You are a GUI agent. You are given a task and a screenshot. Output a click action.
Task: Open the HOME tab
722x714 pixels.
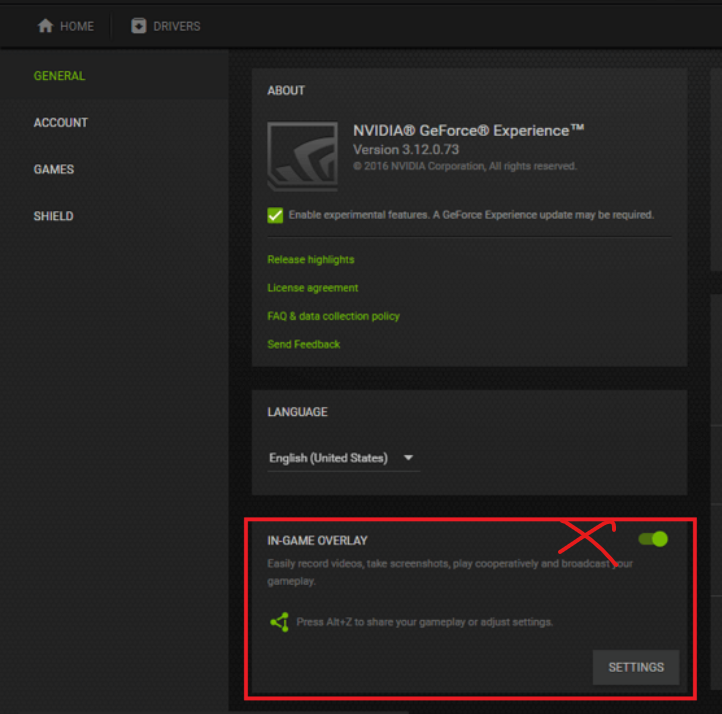[x=65, y=26]
